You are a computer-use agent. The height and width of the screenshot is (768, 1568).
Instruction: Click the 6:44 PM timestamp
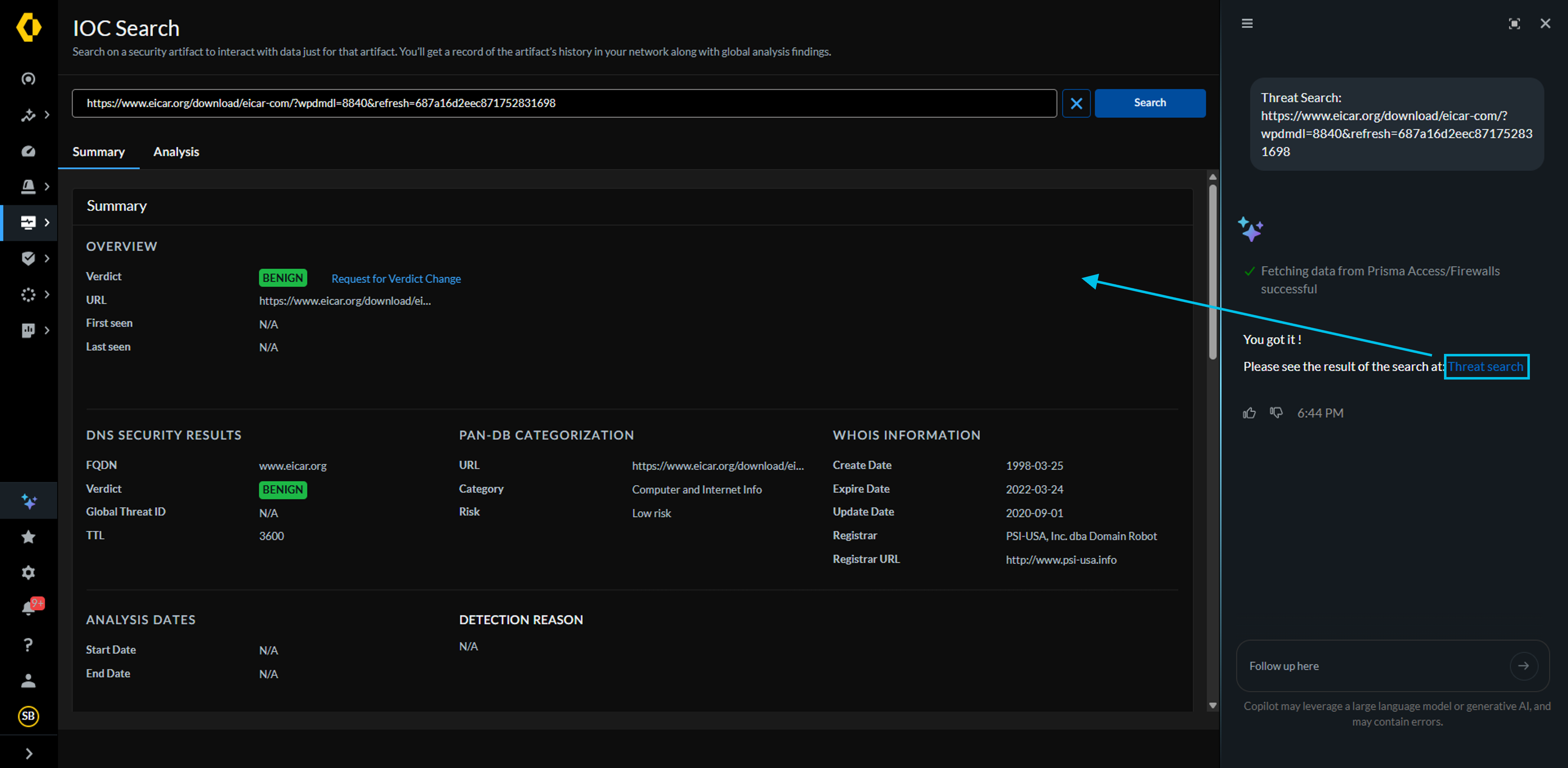tap(1320, 413)
